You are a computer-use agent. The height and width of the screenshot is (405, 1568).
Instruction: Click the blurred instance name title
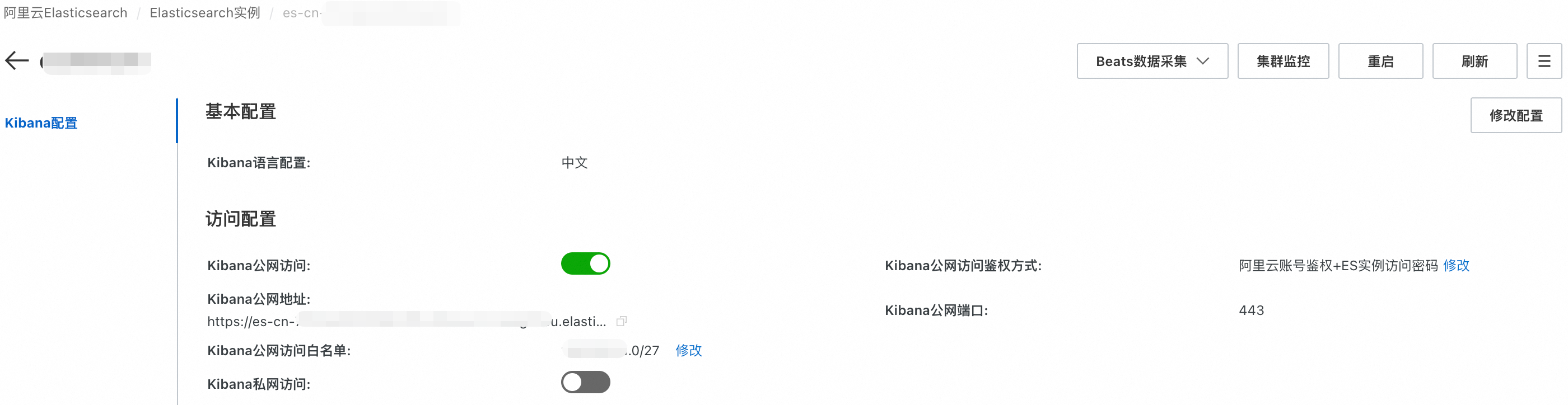click(96, 61)
